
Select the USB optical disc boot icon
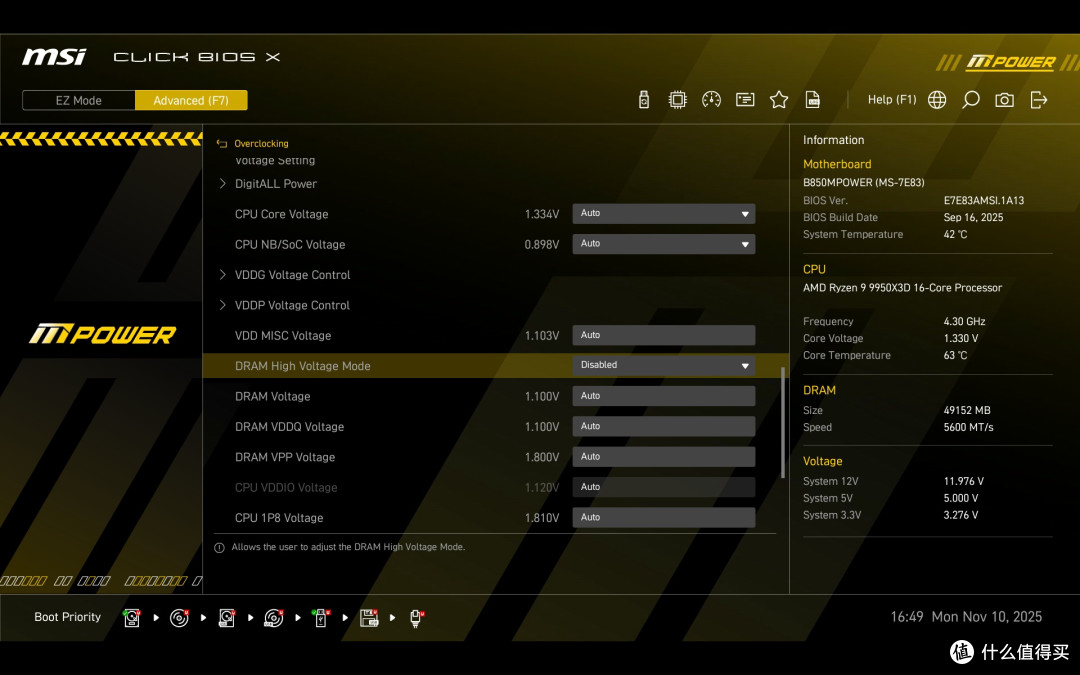coord(273,618)
